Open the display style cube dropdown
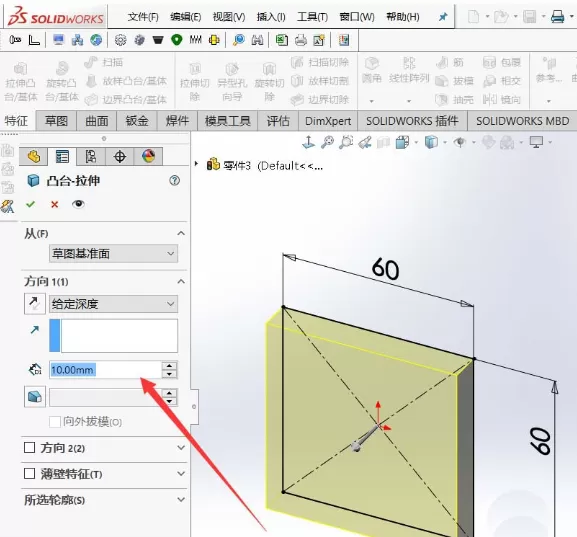Image resolution: width=577 pixels, height=537 pixels. [x=432, y=142]
